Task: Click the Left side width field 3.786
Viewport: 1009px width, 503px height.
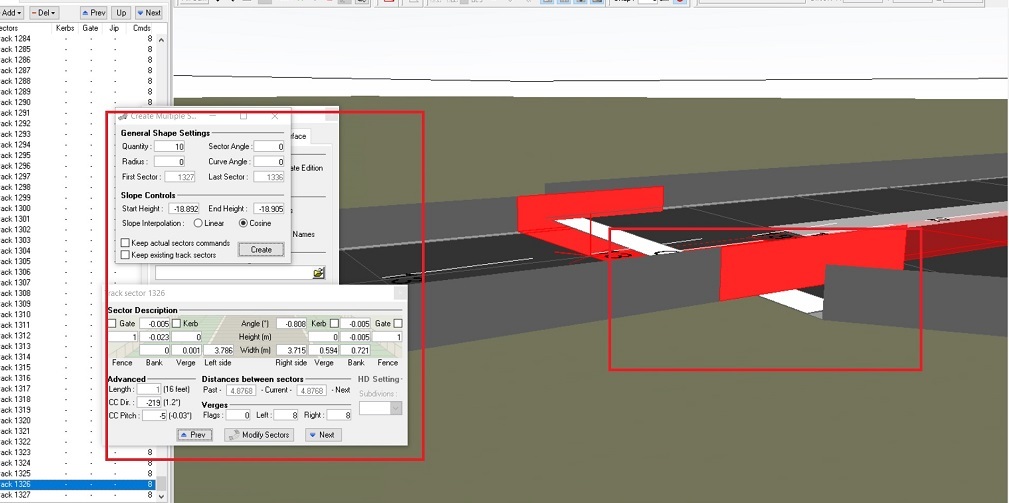Action: tap(218, 351)
